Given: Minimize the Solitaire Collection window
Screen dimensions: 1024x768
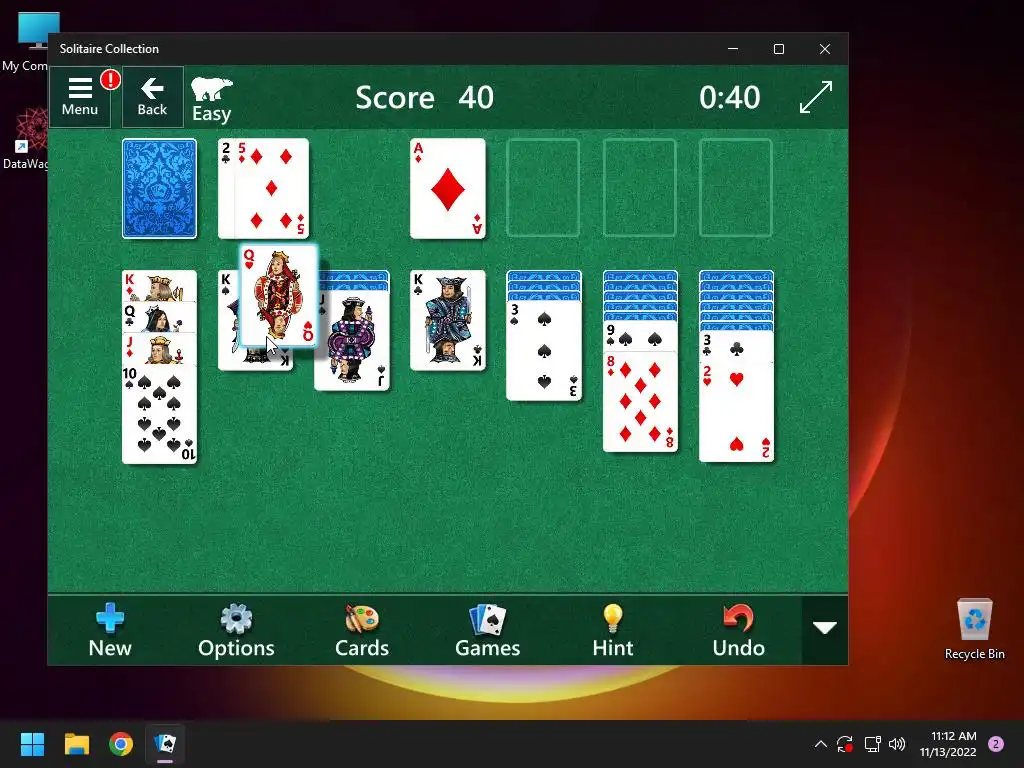Looking at the screenshot, I should pyautogui.click(x=733, y=49).
